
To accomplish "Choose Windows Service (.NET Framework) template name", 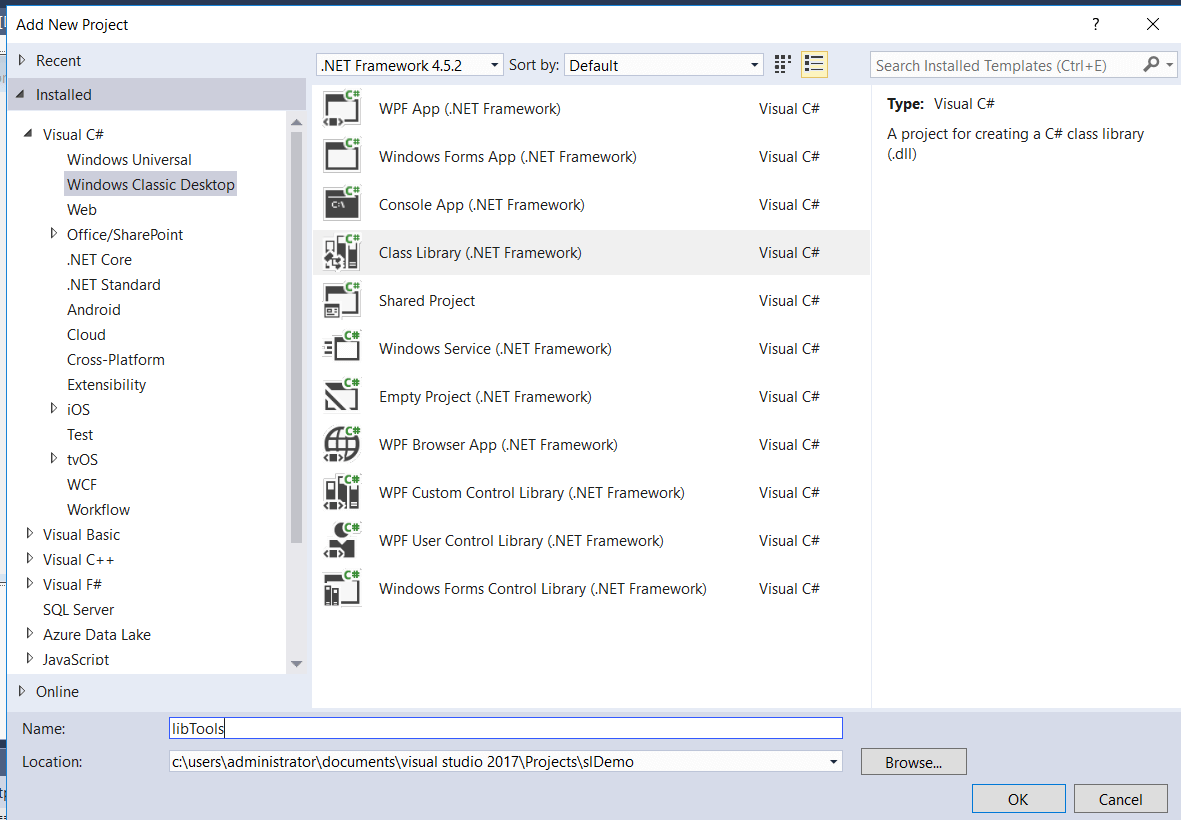I will click(x=495, y=349).
